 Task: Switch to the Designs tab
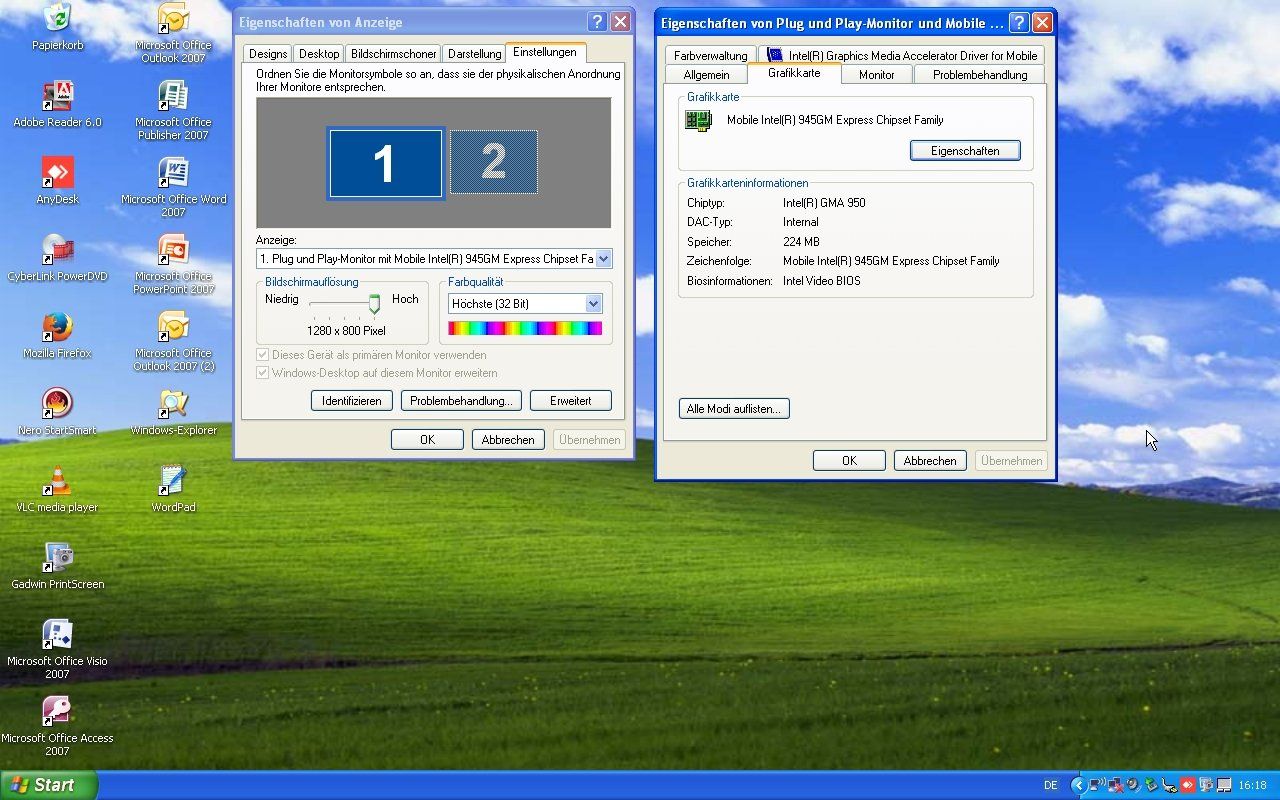[268, 54]
